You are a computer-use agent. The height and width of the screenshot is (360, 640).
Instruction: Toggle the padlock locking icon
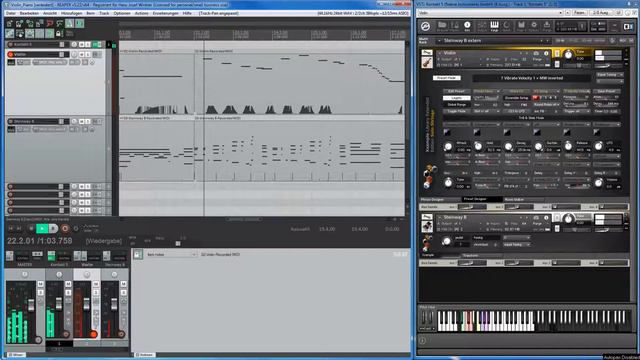pyautogui.click(x=59, y=33)
